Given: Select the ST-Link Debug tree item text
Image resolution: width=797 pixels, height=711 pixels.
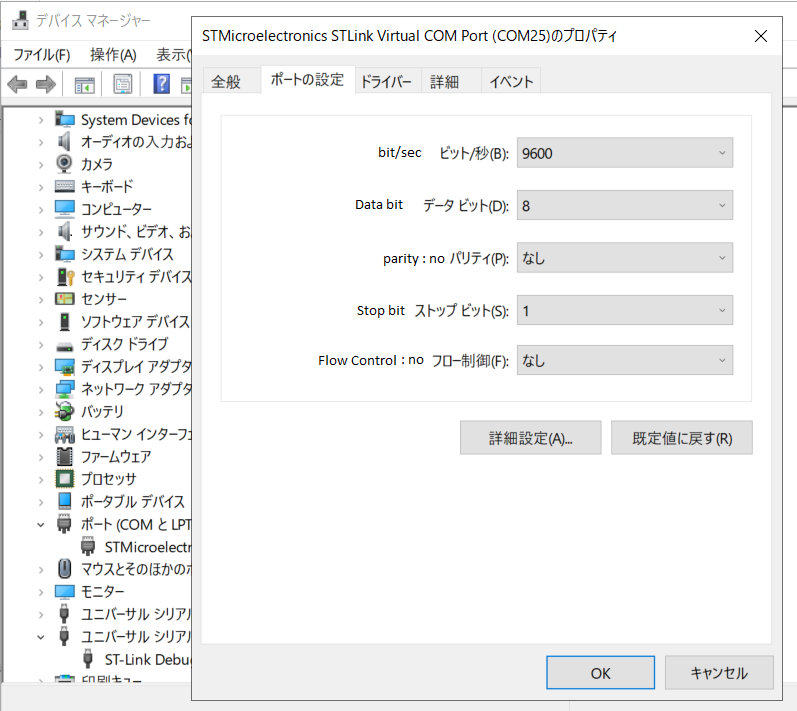Looking at the screenshot, I should tap(148, 659).
